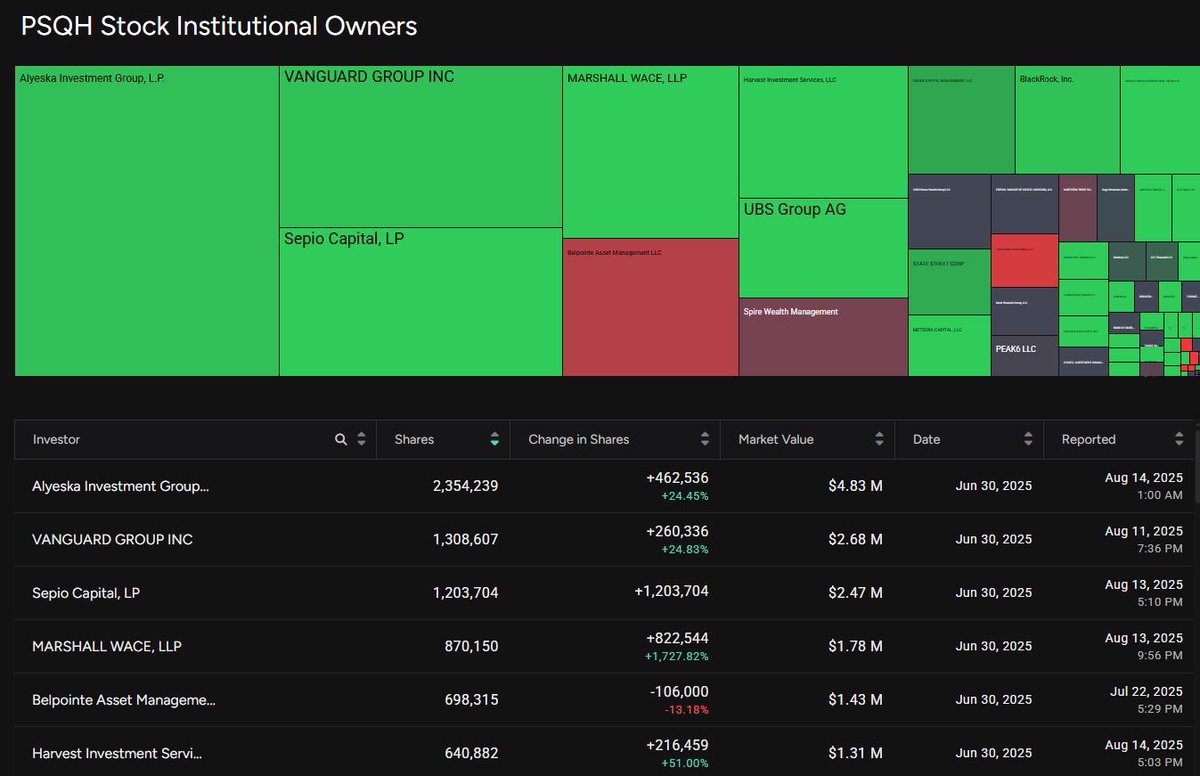
Task: Open the Alyeska Investment Group table row name
Action: tap(121, 486)
